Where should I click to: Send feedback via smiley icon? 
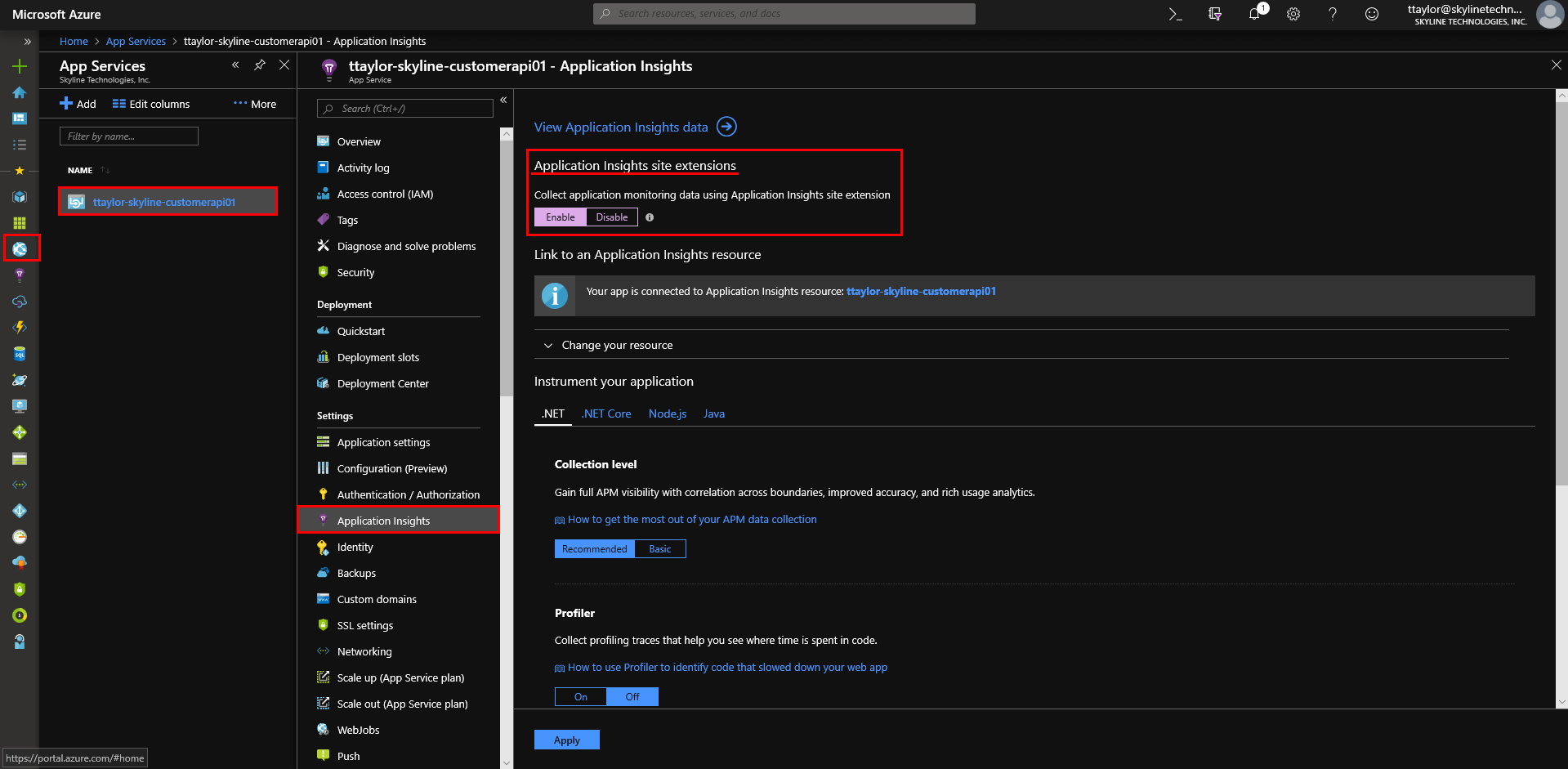1372,14
